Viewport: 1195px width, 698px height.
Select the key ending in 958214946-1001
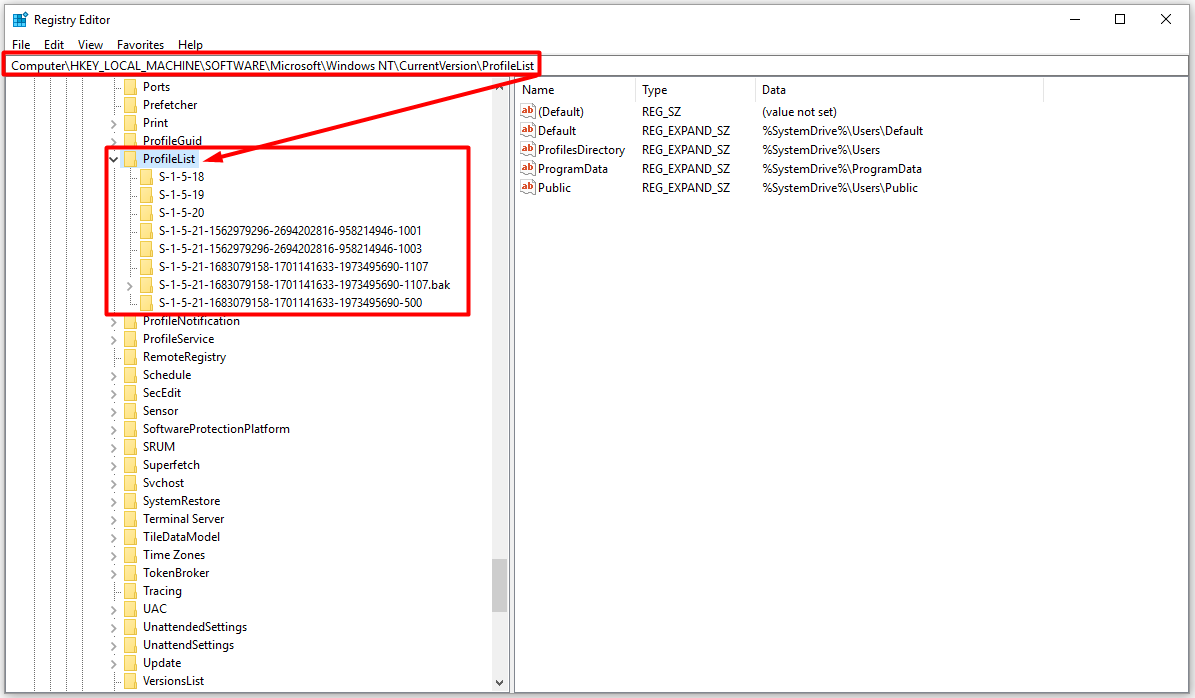290,231
